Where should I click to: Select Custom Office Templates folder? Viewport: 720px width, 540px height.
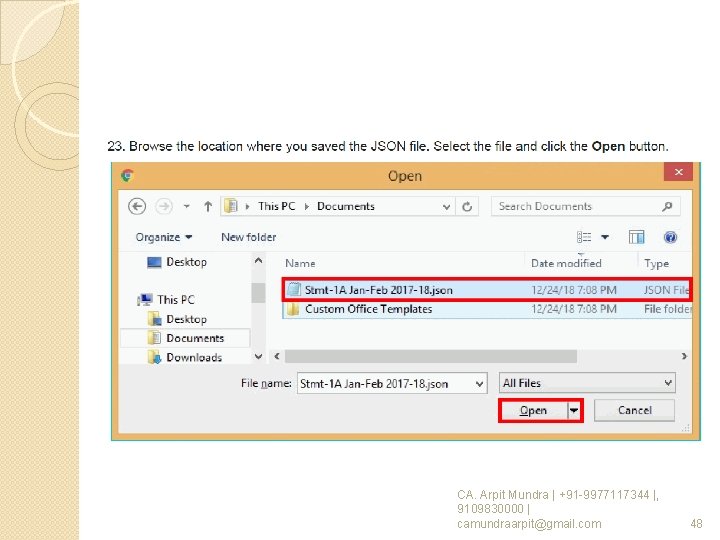click(487, 309)
